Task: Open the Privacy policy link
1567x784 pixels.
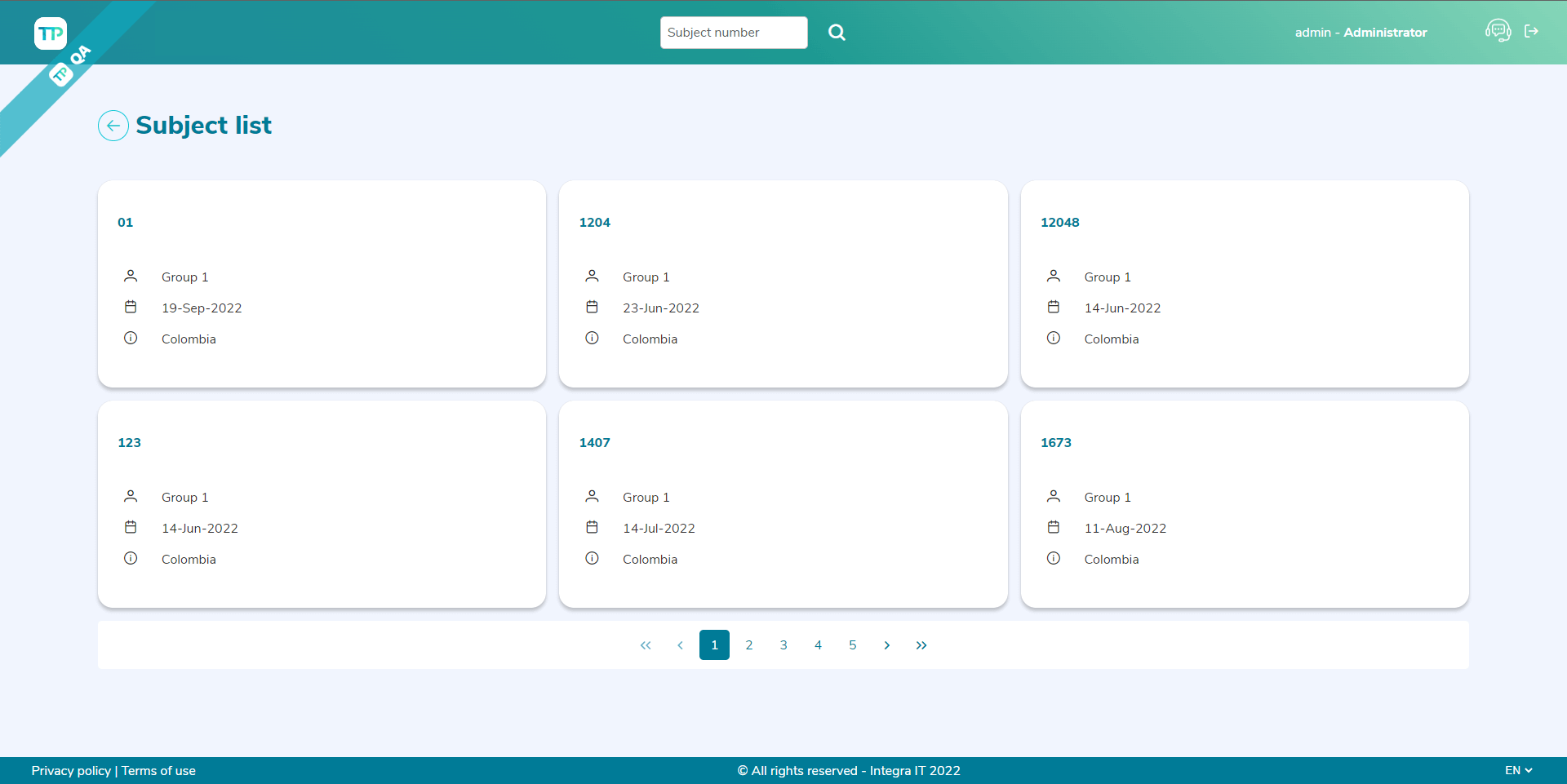Action: tap(71, 771)
